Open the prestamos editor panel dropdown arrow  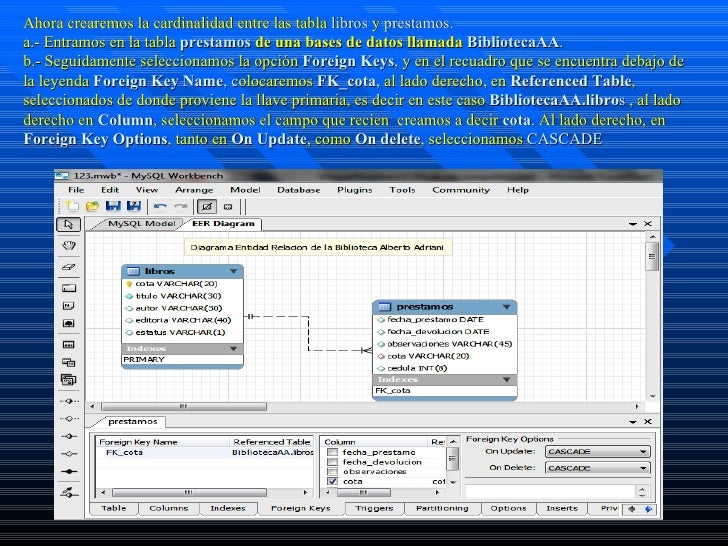pos(633,422)
